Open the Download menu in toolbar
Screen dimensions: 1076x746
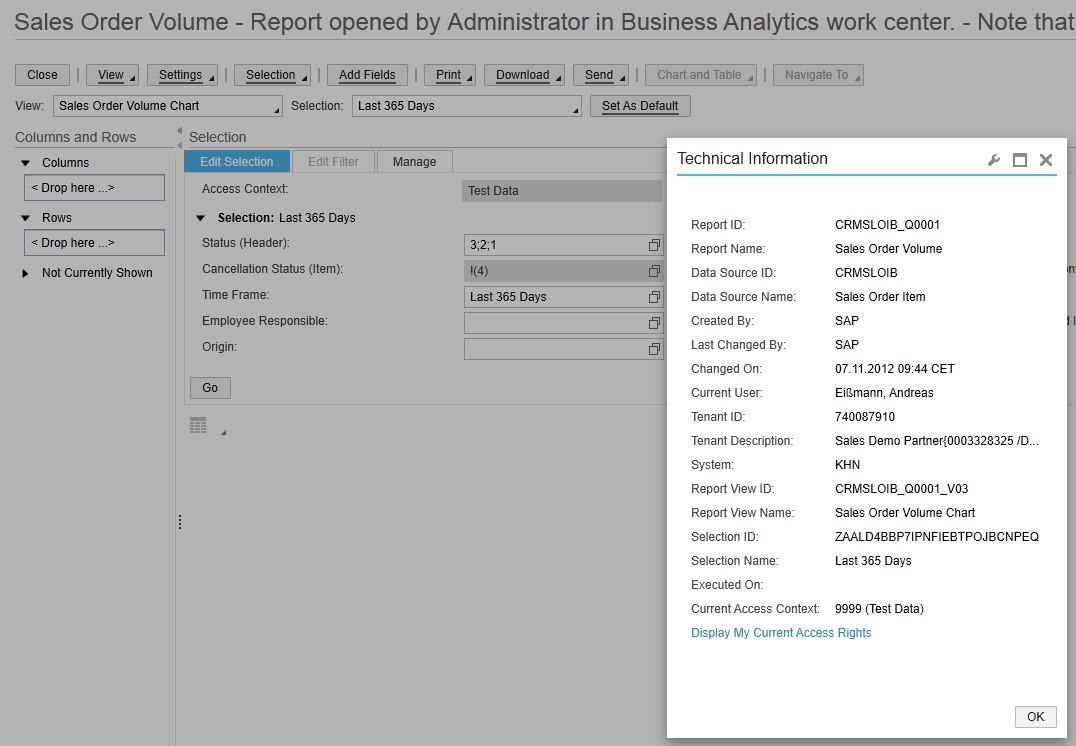[x=523, y=75]
